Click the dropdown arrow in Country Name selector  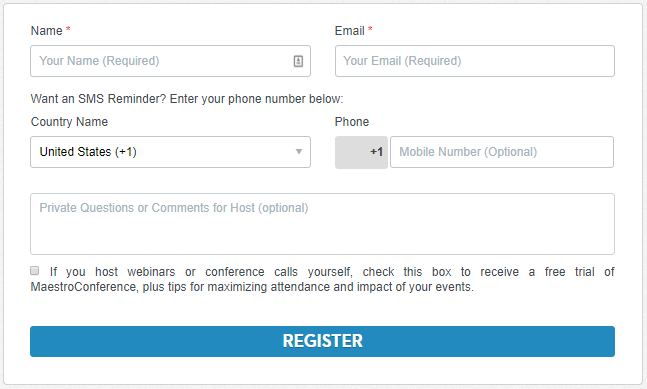(299, 152)
